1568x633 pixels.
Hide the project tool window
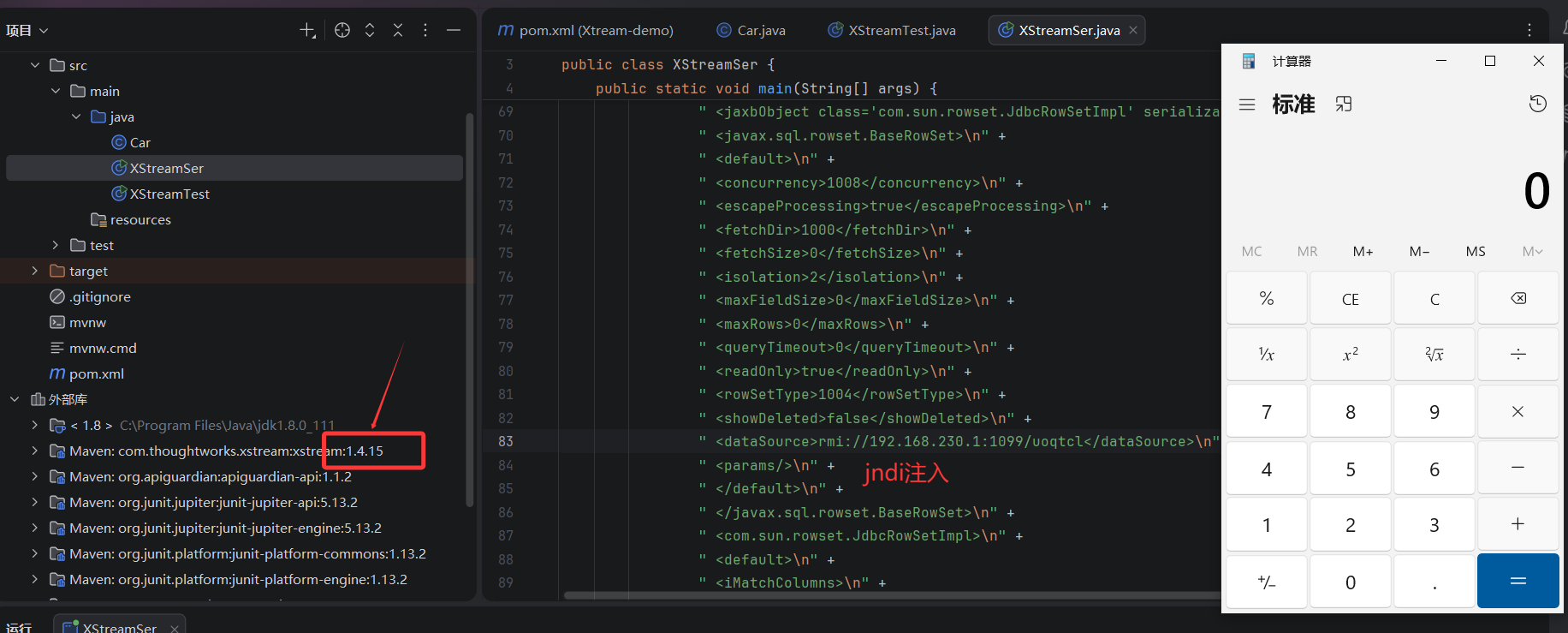[x=454, y=30]
